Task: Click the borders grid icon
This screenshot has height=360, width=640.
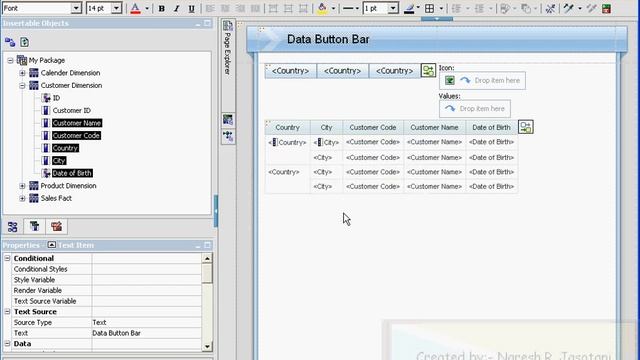Action: pyautogui.click(x=429, y=9)
